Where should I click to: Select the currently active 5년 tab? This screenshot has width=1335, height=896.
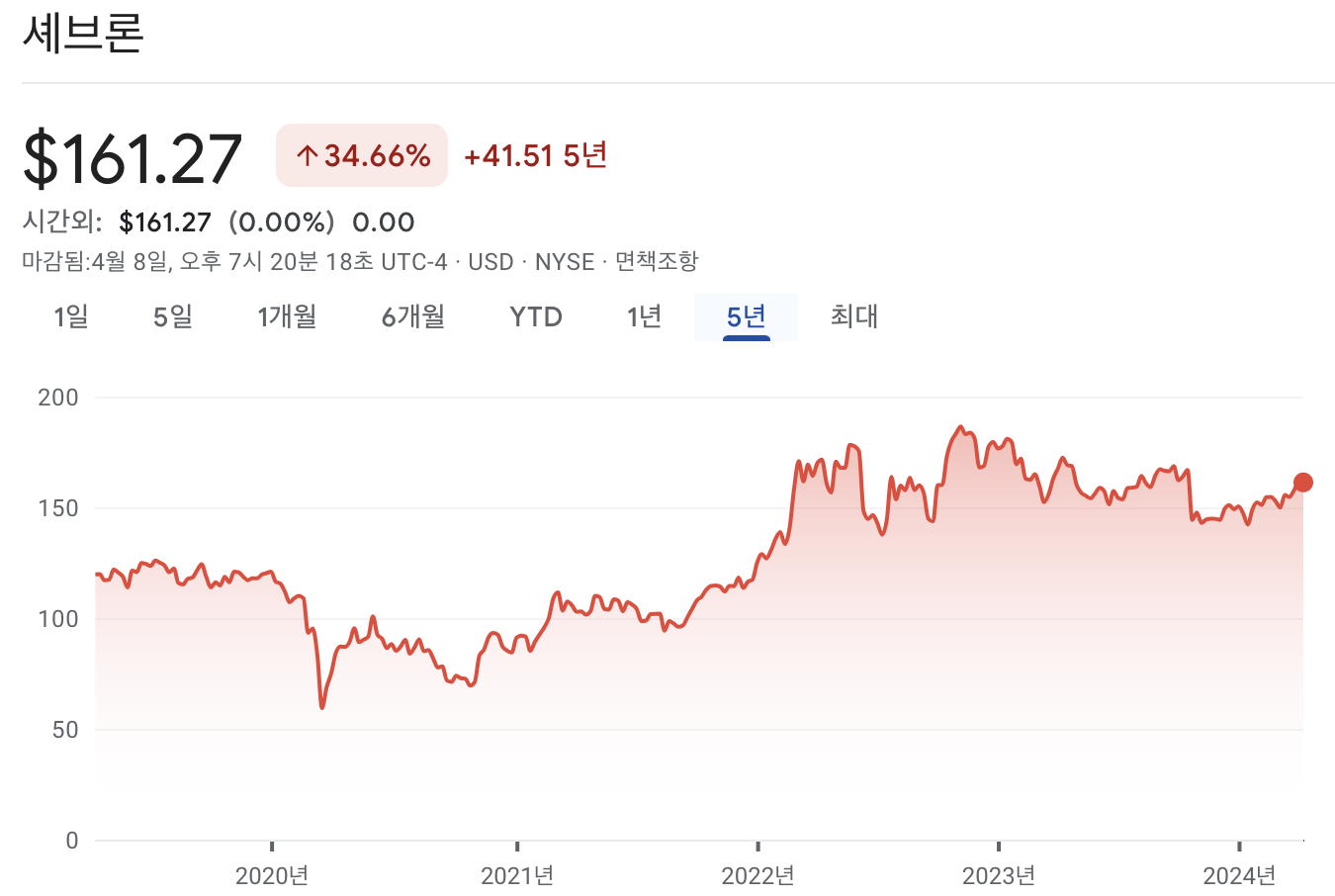click(747, 316)
